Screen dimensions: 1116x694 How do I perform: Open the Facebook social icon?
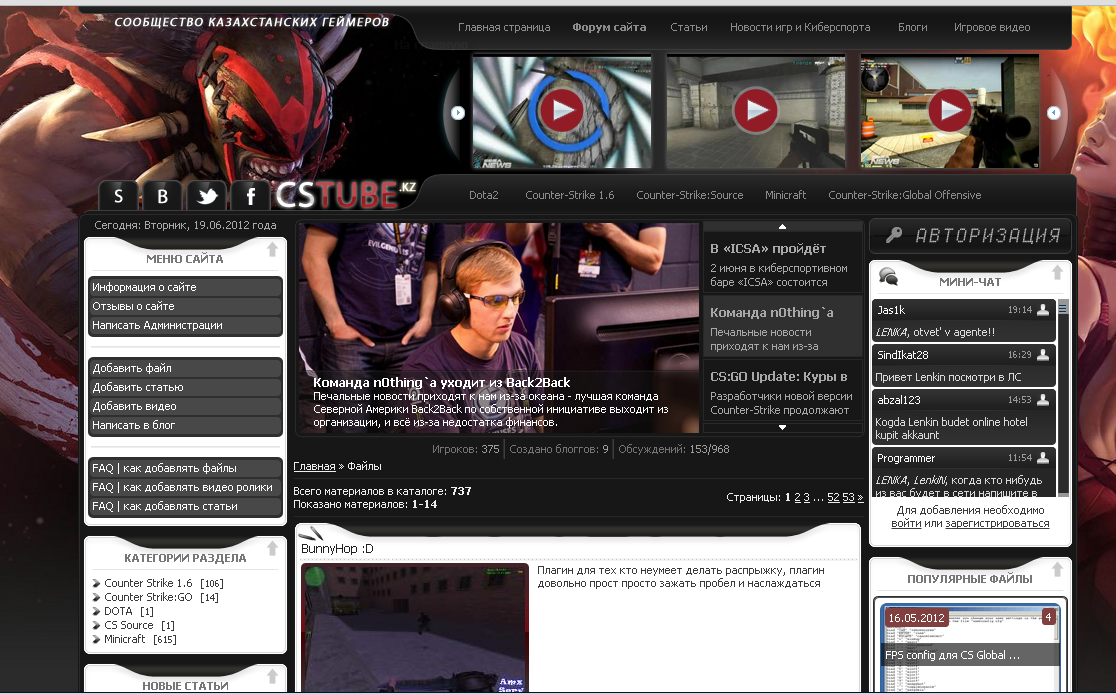click(250, 196)
